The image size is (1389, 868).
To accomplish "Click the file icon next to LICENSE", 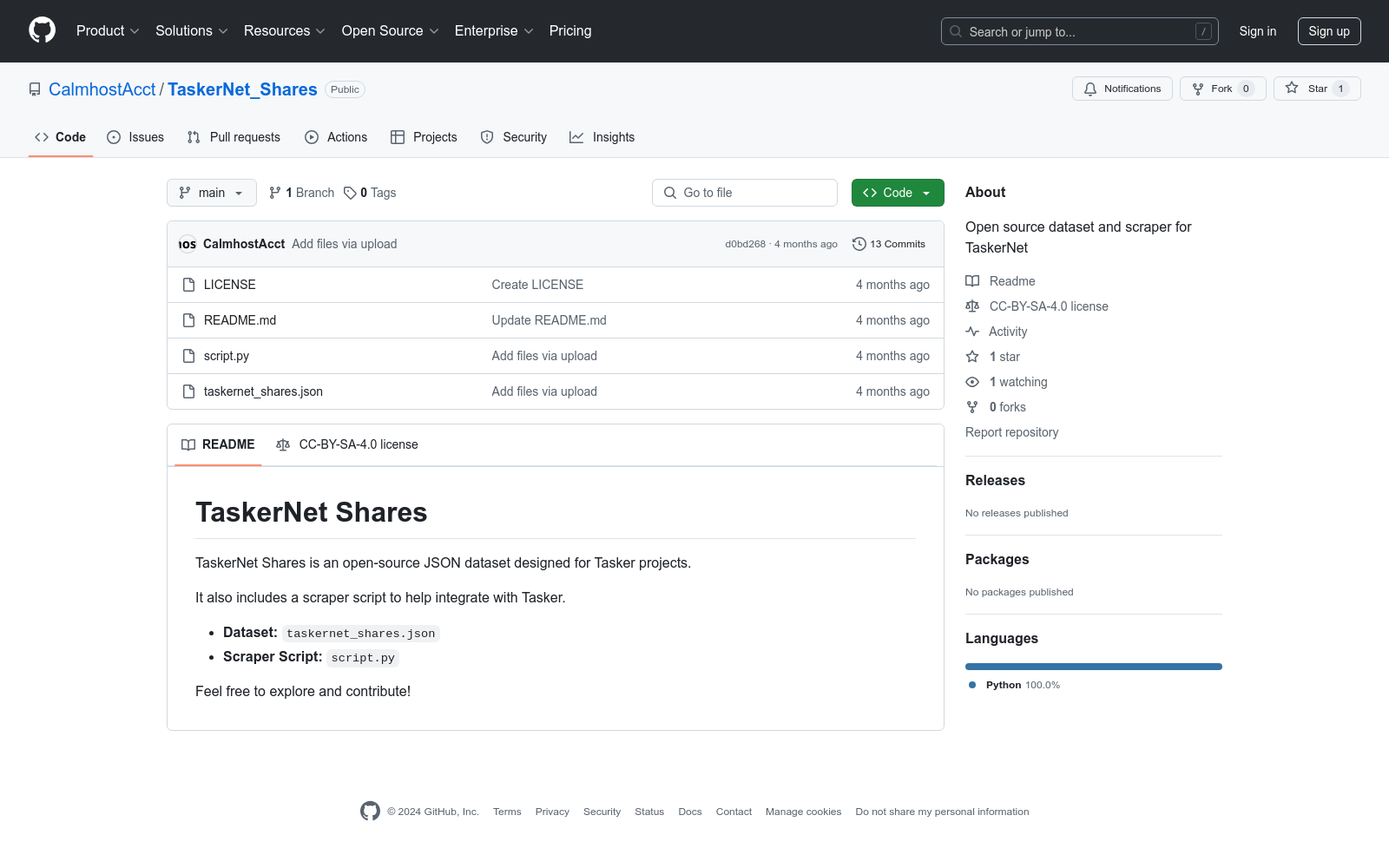I will 189,285.
